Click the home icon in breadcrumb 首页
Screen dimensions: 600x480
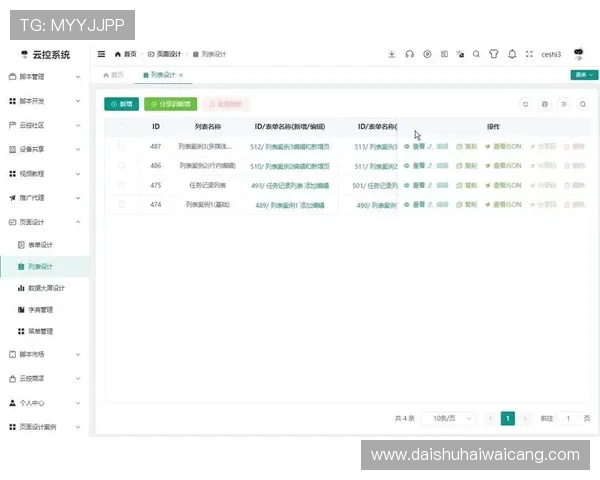pyautogui.click(x=117, y=54)
